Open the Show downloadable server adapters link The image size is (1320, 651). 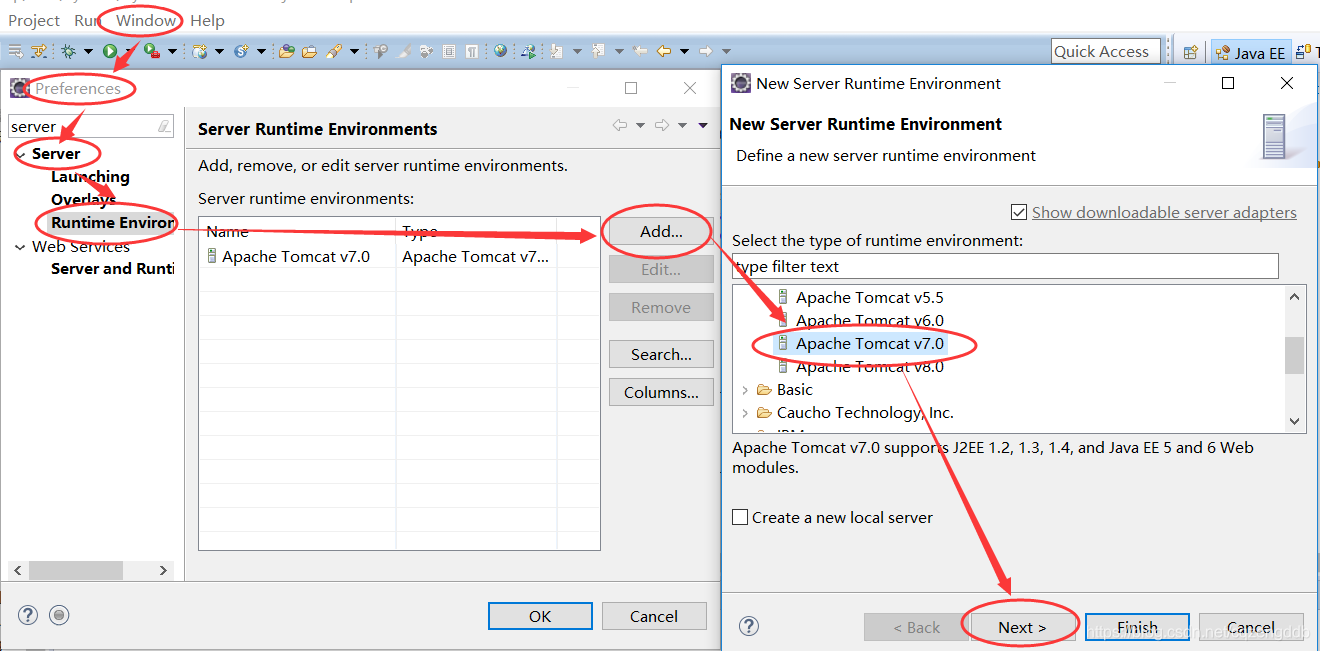1164,212
